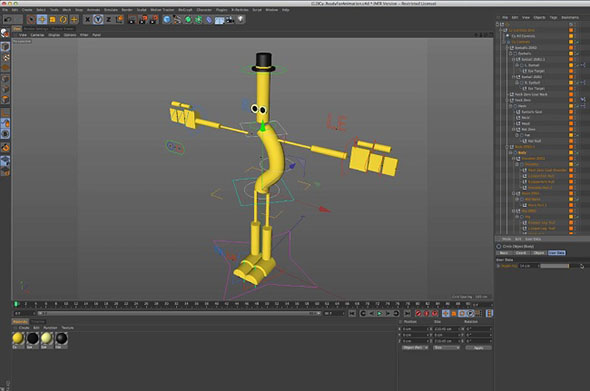Collapse the Hat tree item
This screenshot has width=590, height=391.
coord(517,135)
